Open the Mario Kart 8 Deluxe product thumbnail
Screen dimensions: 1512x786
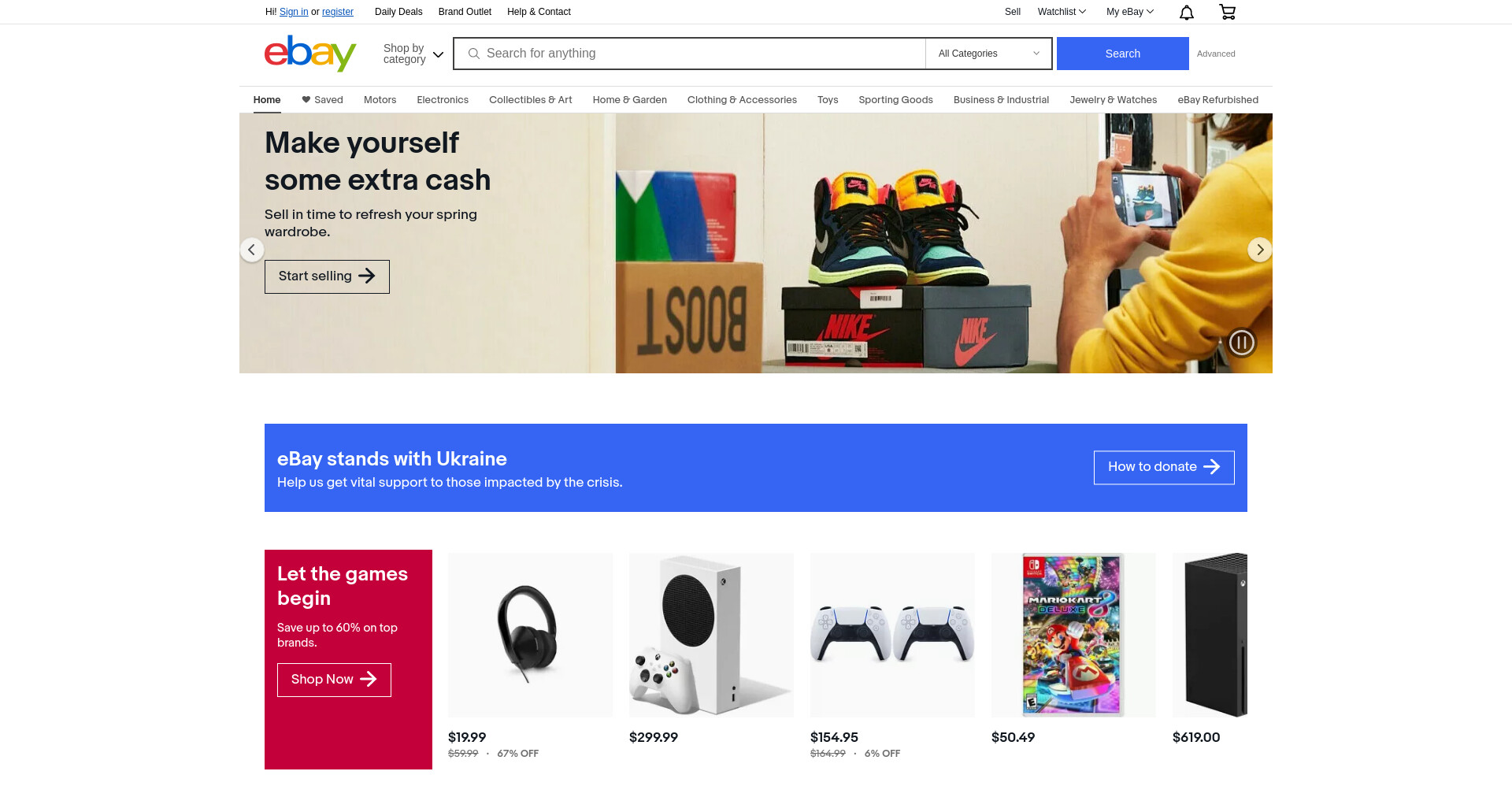[1073, 635]
